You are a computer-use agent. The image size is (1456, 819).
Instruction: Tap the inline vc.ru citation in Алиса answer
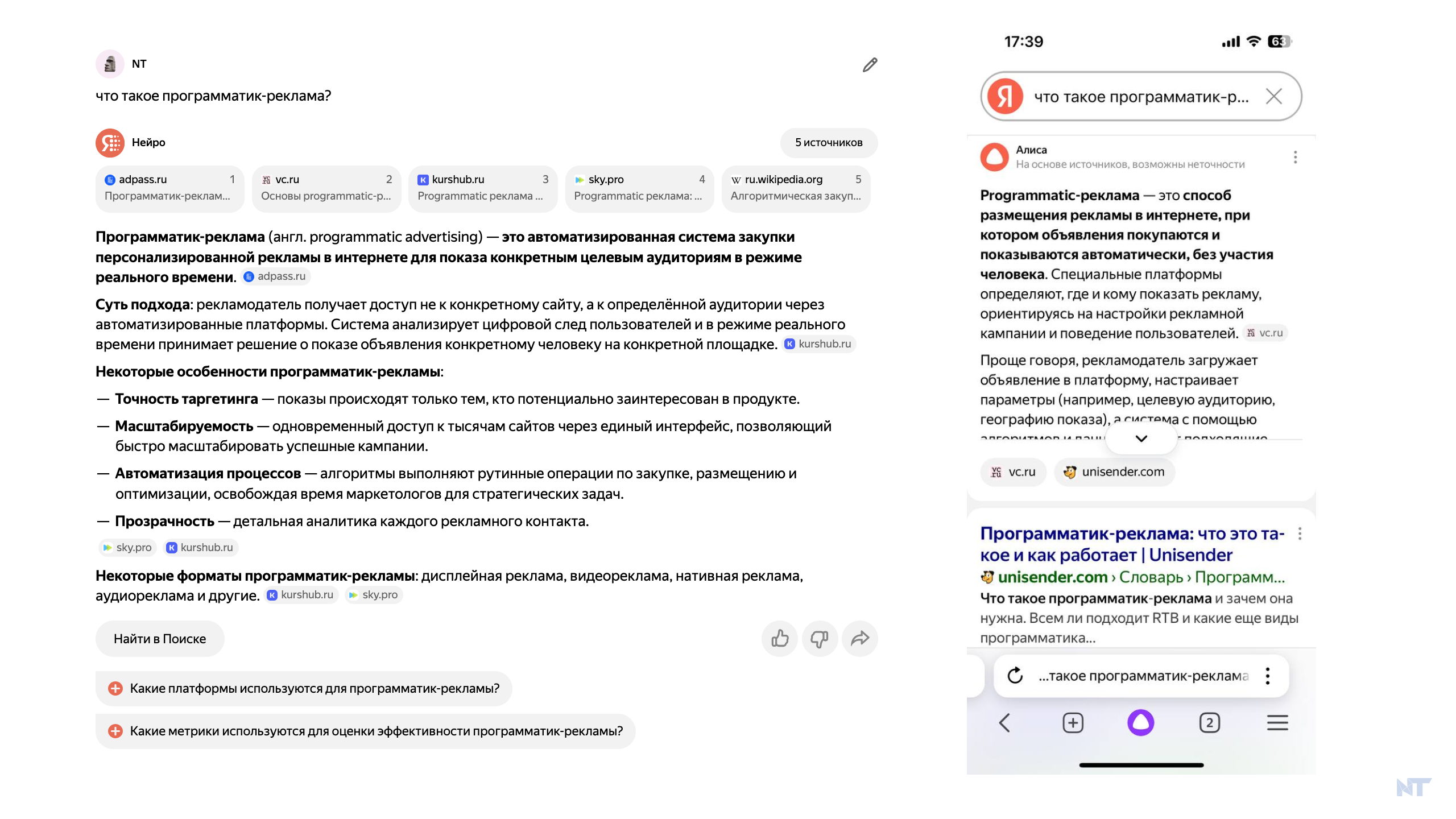pos(1265,333)
